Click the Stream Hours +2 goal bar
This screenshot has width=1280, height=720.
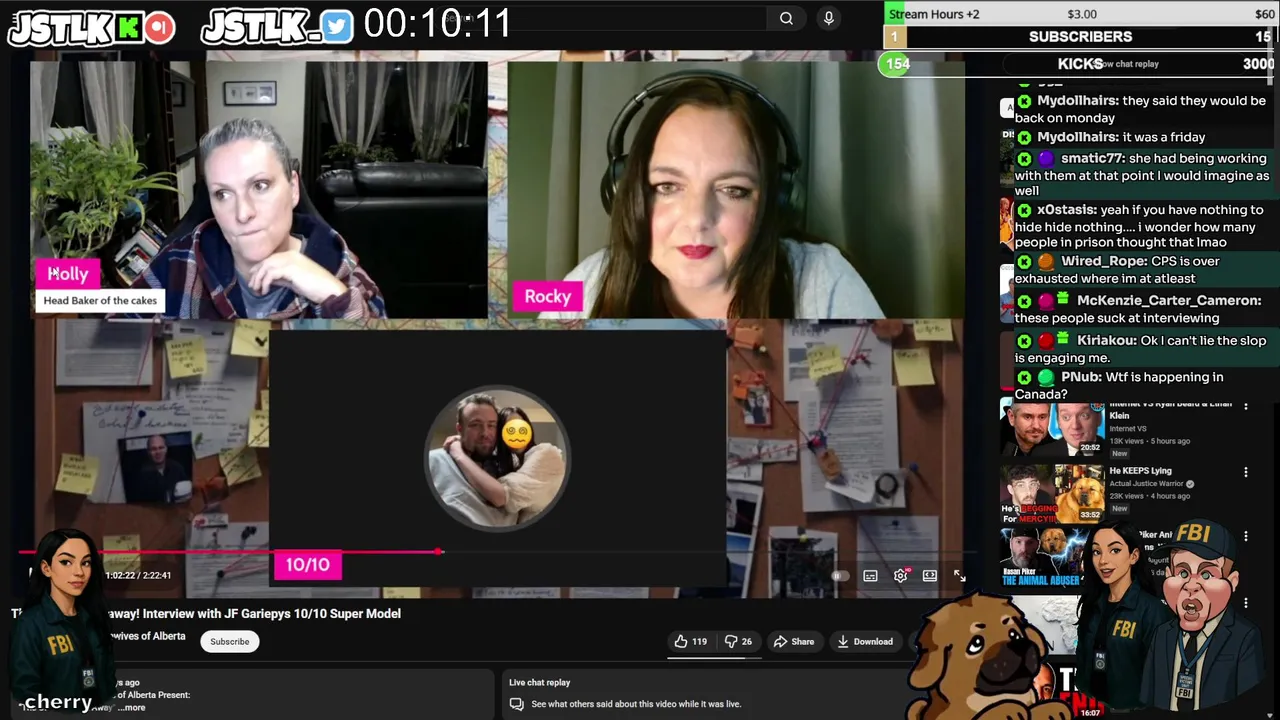coord(1081,13)
